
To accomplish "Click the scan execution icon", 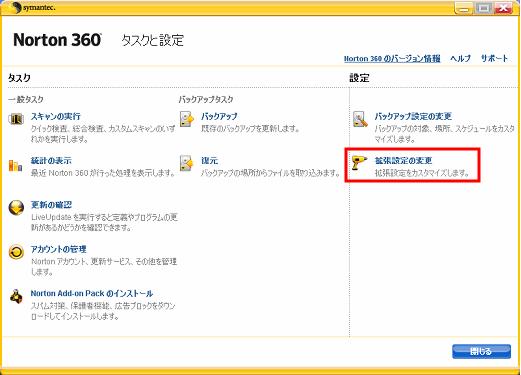I will pos(16,119).
